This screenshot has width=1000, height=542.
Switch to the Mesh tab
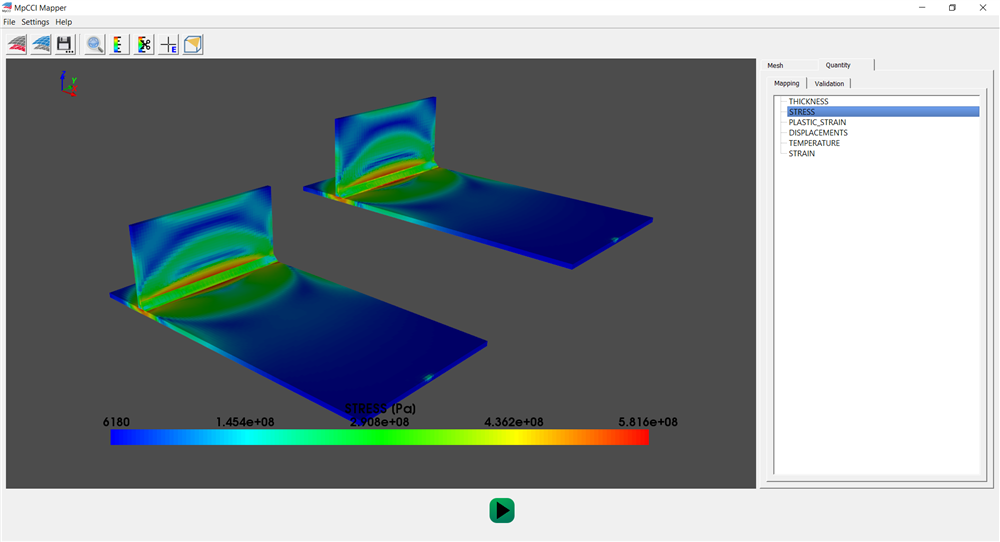(776, 65)
